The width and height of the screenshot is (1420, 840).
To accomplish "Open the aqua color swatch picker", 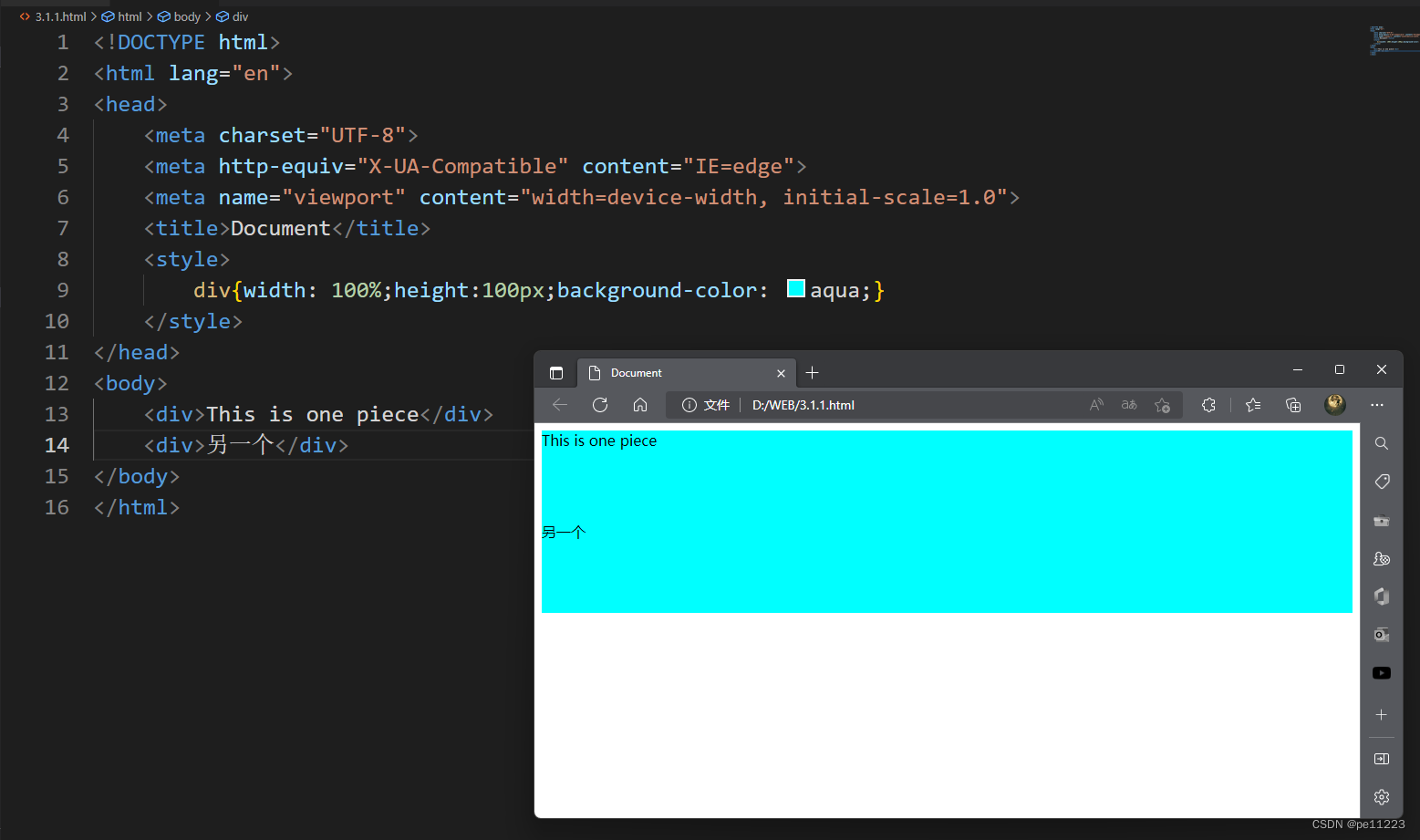I will pyautogui.click(x=796, y=289).
